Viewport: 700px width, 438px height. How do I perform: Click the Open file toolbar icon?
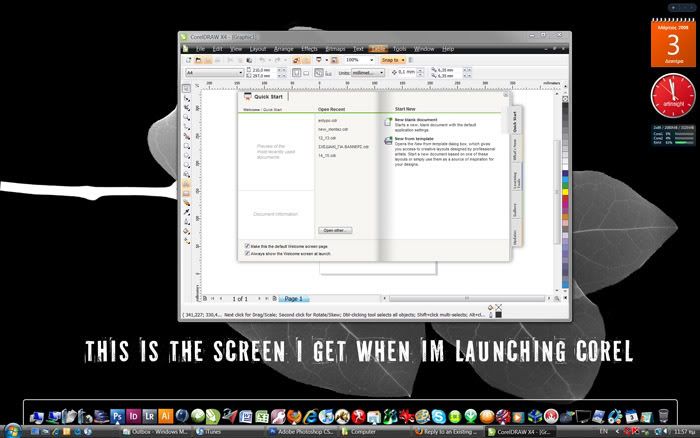199,60
